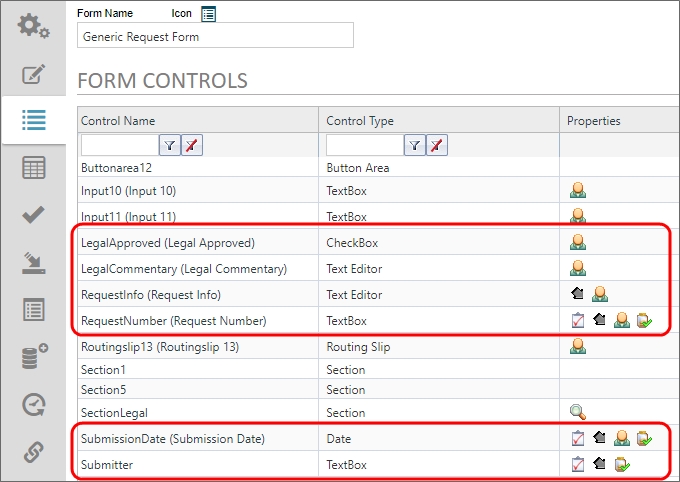Screen dimensions: 680x482
Task: Click the checkmark sidebar icon
Action: [x=33, y=214]
